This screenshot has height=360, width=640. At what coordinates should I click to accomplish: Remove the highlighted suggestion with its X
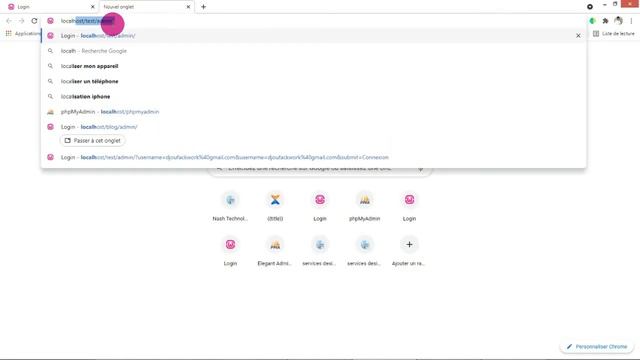(x=578, y=36)
